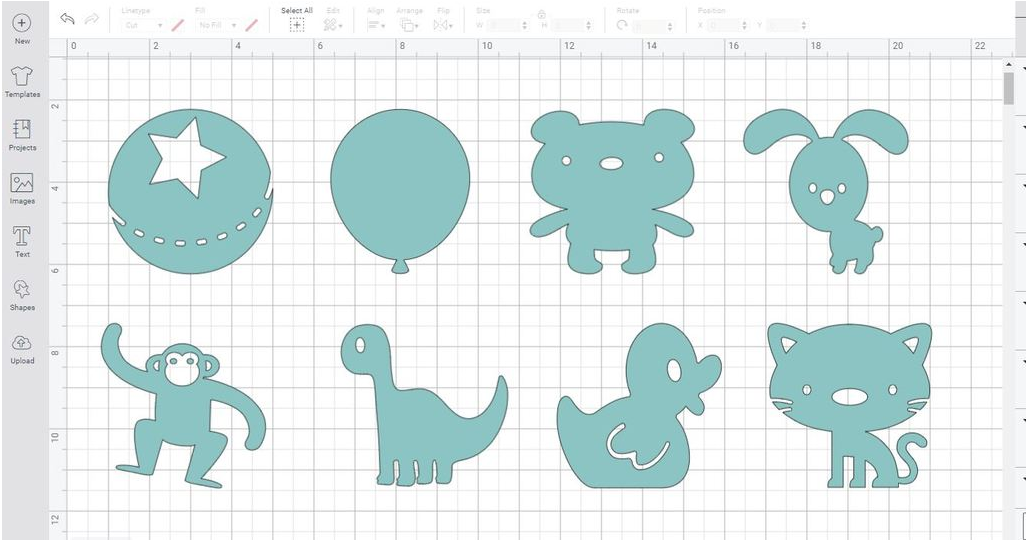
Task: Open the Fill No Fill dropdown
Action: coord(217,25)
